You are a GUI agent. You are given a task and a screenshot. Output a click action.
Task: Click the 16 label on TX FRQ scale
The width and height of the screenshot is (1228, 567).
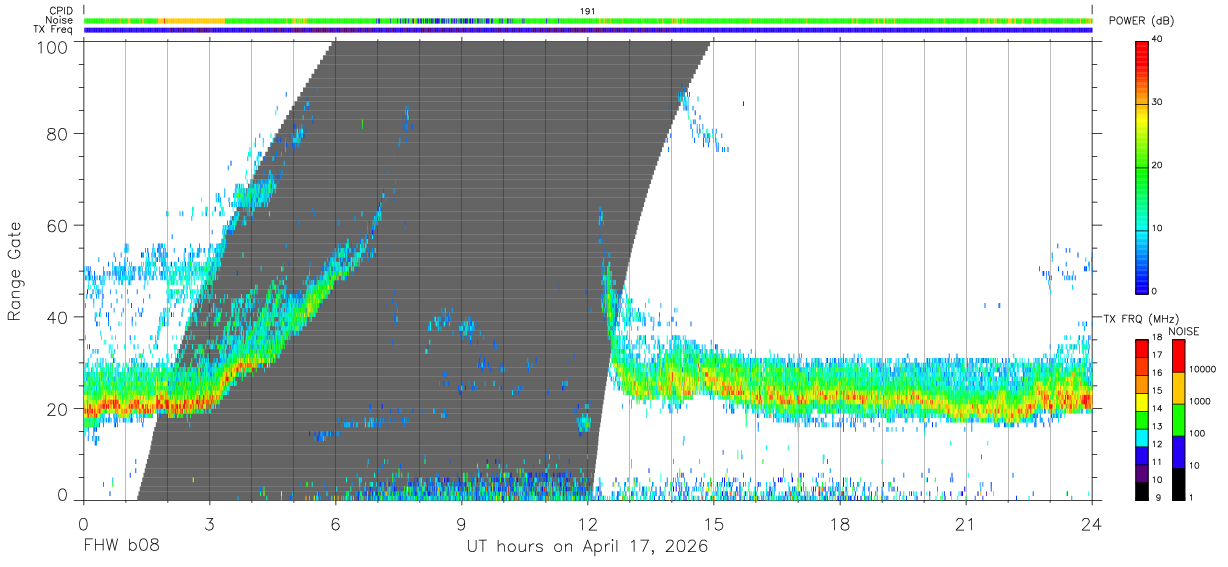pyautogui.click(x=1156, y=373)
